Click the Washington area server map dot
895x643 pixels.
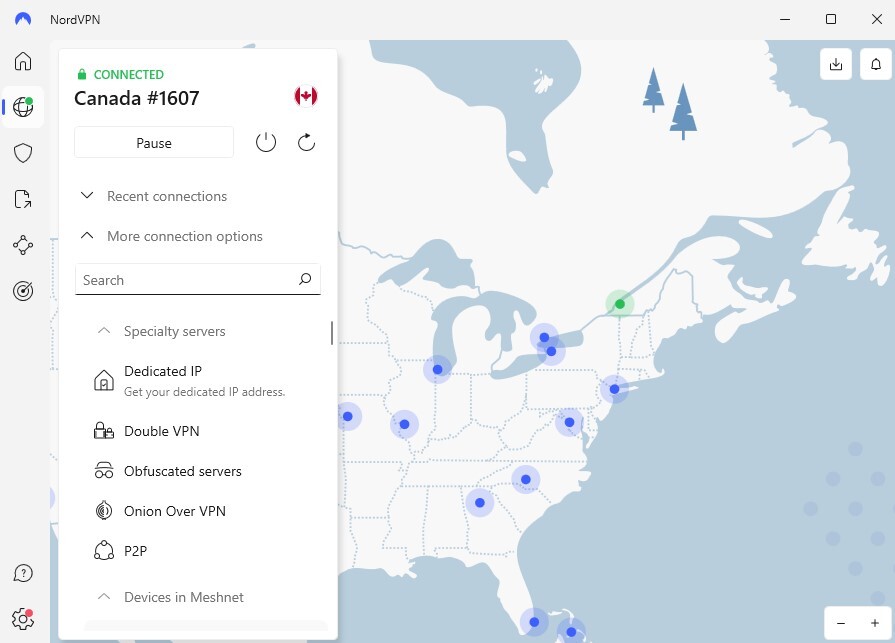tap(569, 422)
